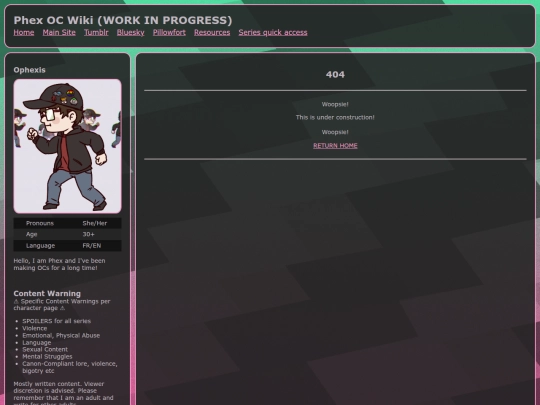The height and width of the screenshot is (405, 540).
Task: Click 'SPOILERS for all series' list item
Action: click(56, 321)
